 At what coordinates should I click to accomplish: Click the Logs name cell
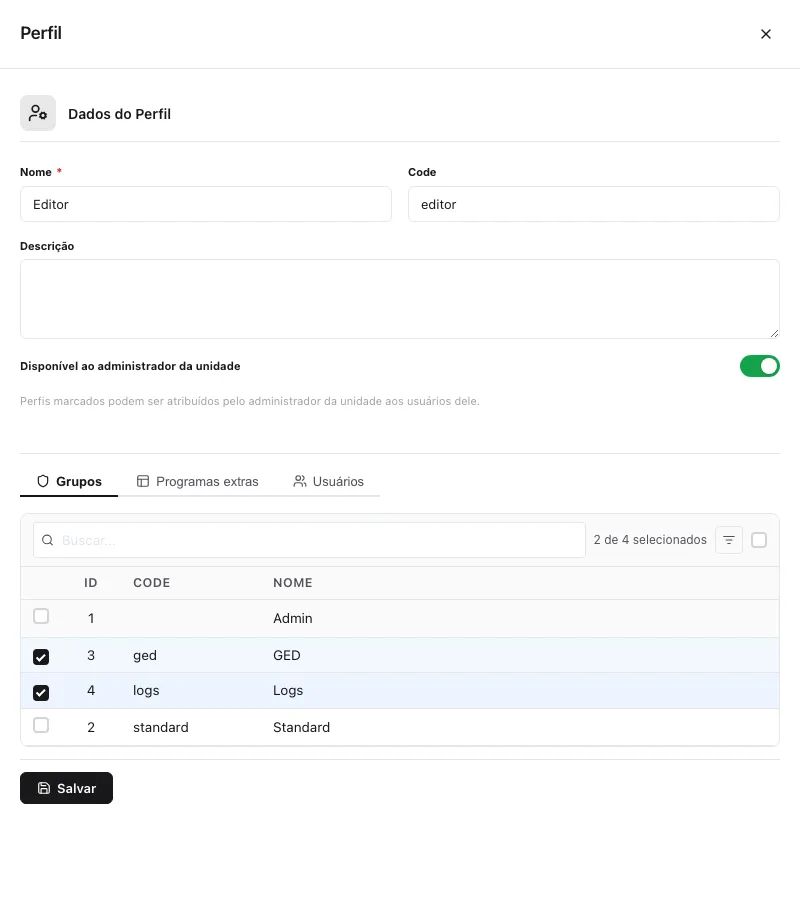point(288,690)
